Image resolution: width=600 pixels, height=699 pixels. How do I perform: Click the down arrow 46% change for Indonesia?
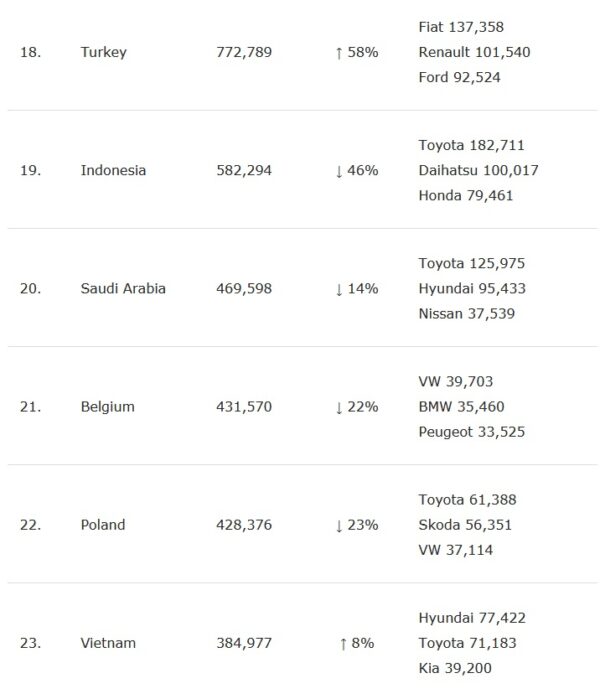(x=356, y=170)
